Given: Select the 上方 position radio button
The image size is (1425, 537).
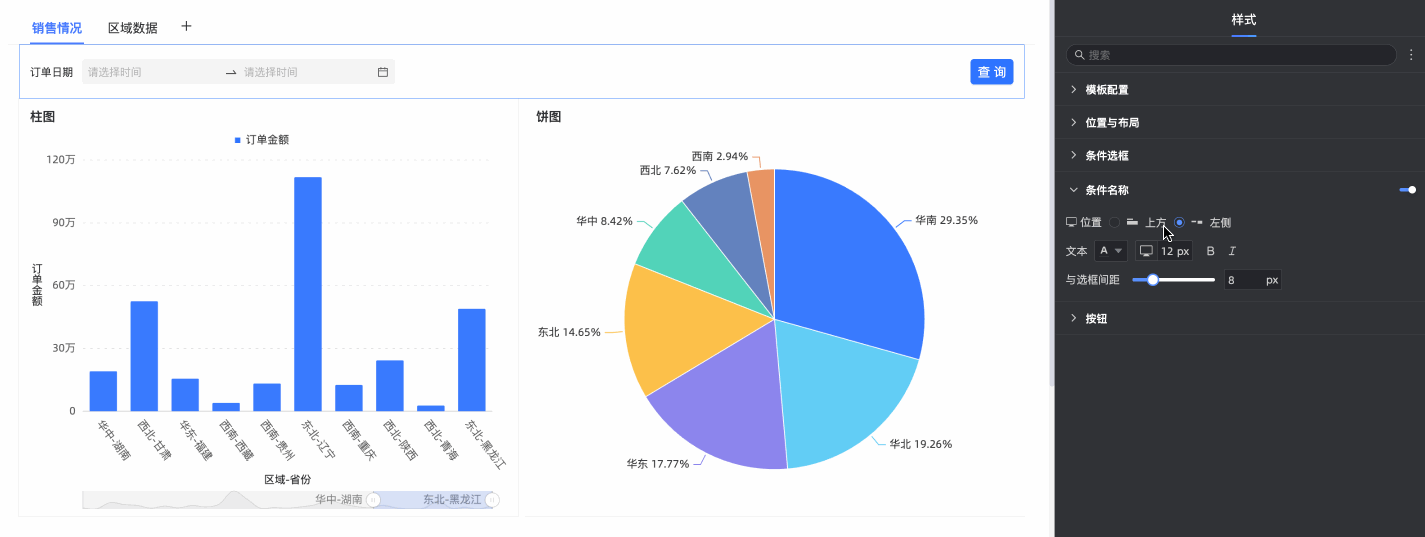Looking at the screenshot, I should point(1115,222).
